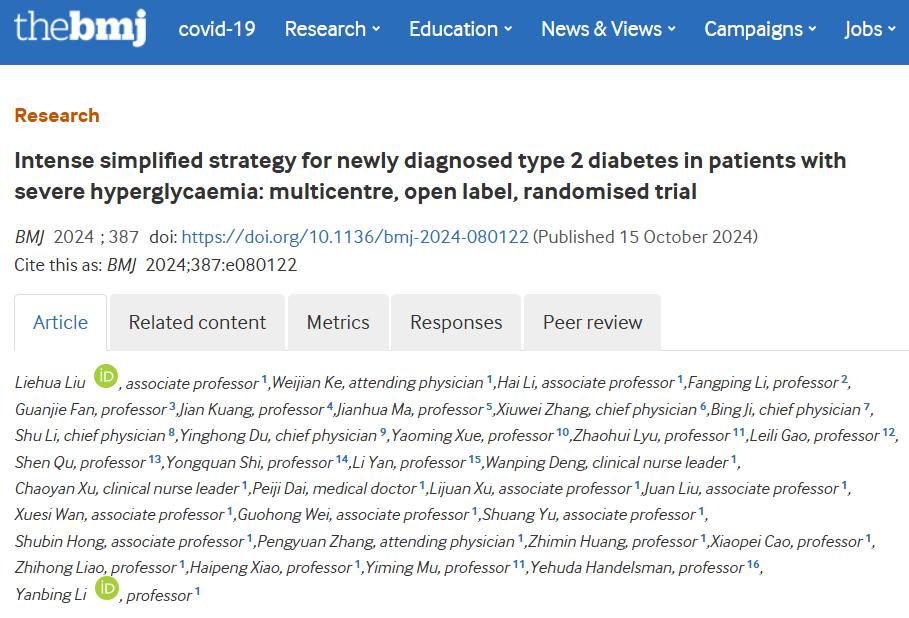Click affiliation superscript 2 after Fangping Li
The height and width of the screenshot is (618, 909).
[844, 379]
